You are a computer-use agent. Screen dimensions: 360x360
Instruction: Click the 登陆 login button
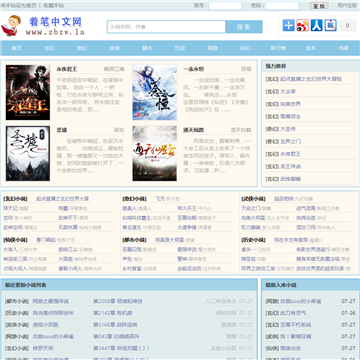coord(319,6)
